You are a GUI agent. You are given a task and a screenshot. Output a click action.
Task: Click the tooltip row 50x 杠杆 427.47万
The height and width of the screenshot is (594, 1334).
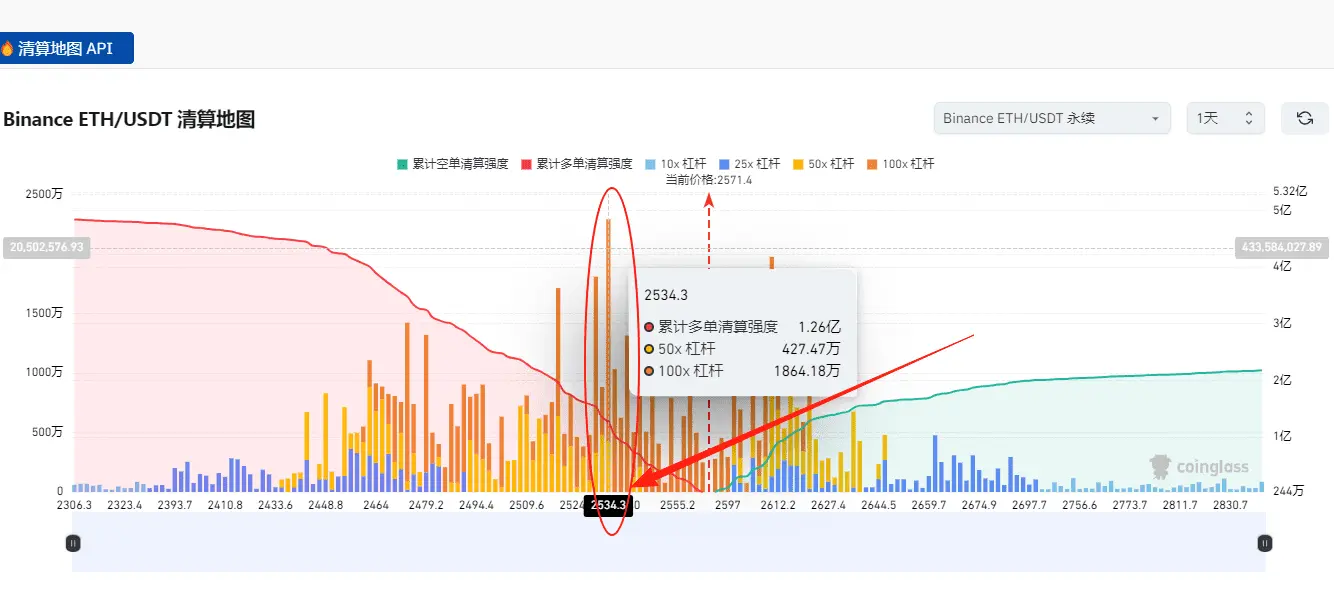click(742, 348)
